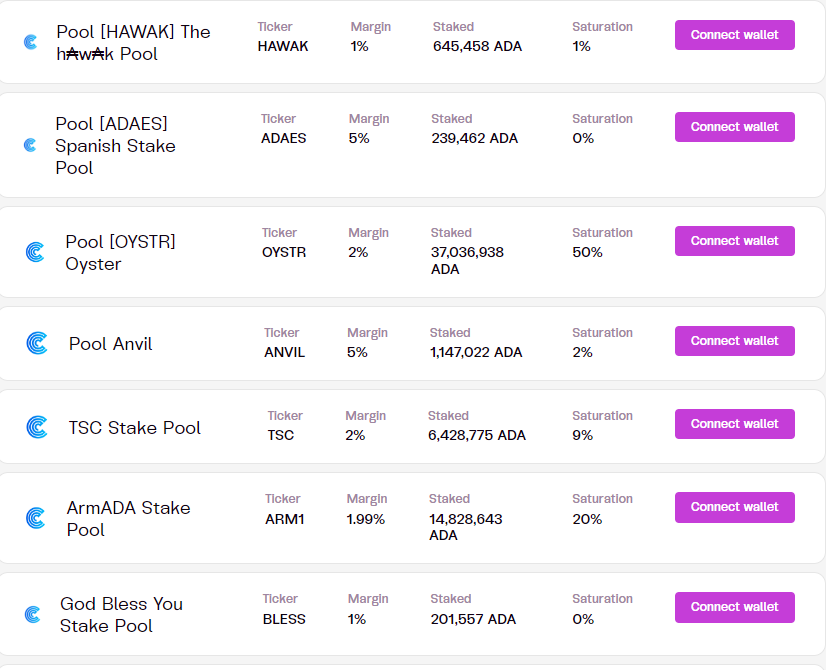826x670 pixels.
Task: Connect wallet for TSC Stake Pool
Action: coord(734,424)
